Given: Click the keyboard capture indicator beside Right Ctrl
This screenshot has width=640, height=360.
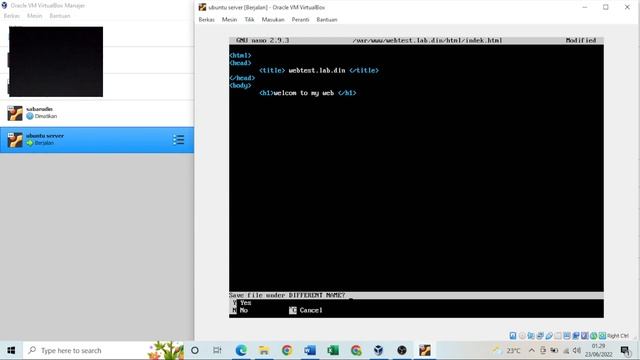Looking at the screenshot, I should 602,336.
